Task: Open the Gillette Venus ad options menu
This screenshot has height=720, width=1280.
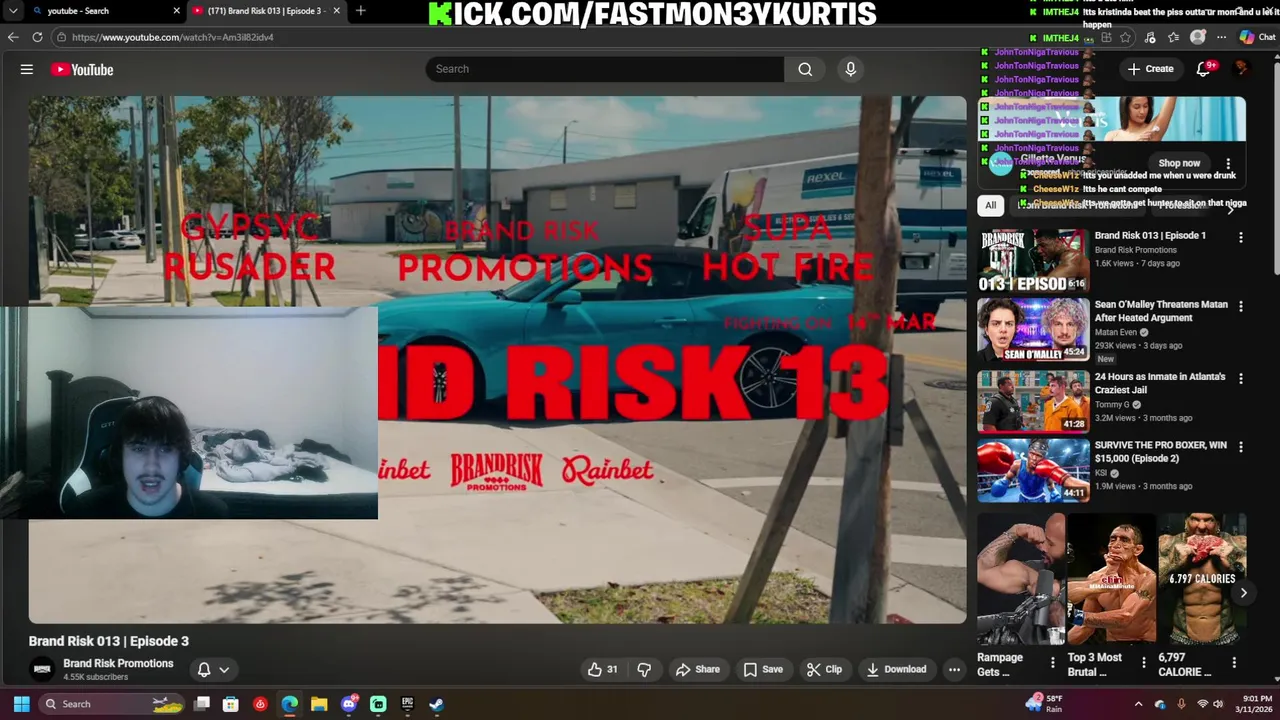Action: [x=1229, y=164]
